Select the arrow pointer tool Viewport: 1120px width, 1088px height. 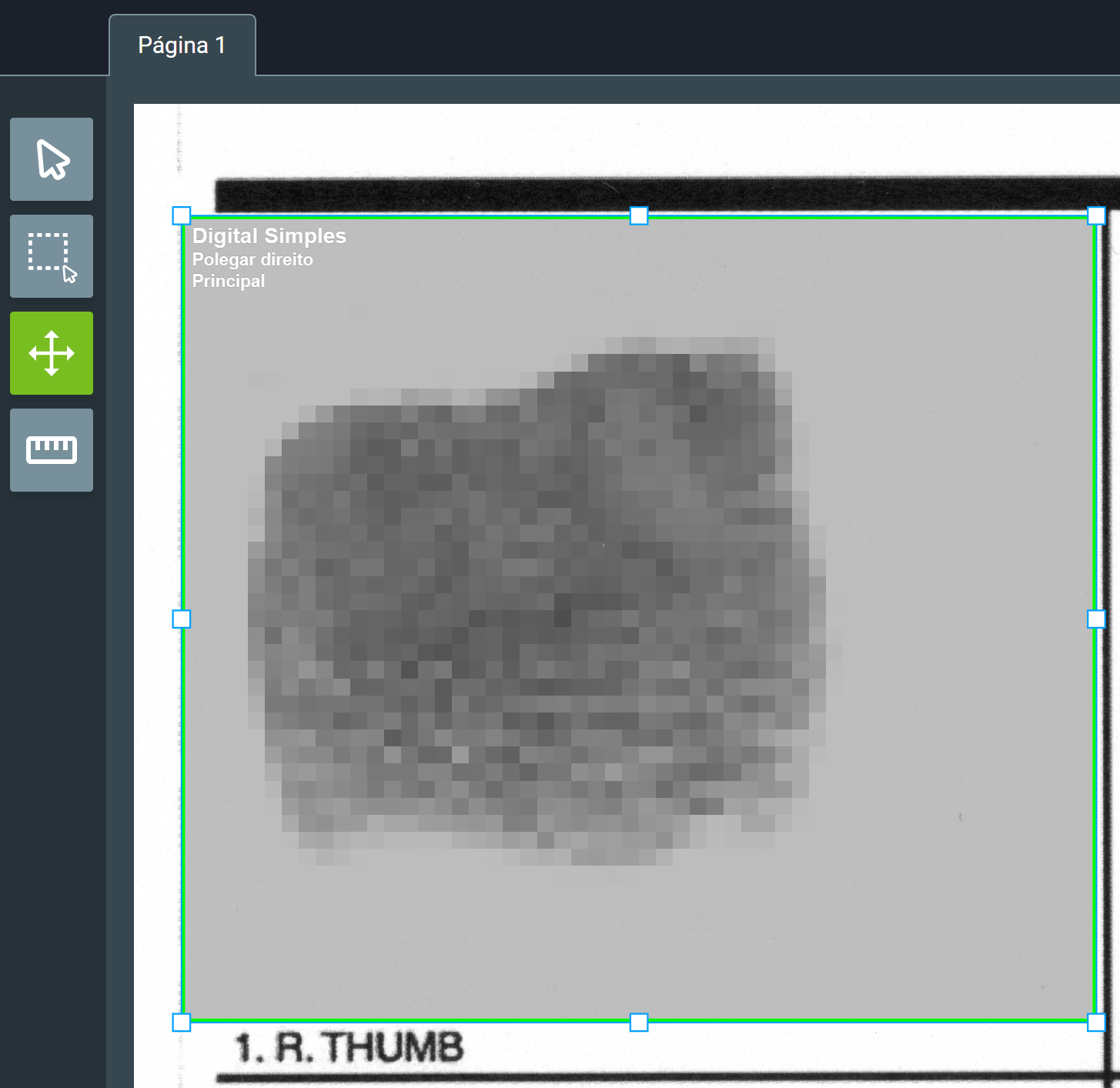click(52, 159)
